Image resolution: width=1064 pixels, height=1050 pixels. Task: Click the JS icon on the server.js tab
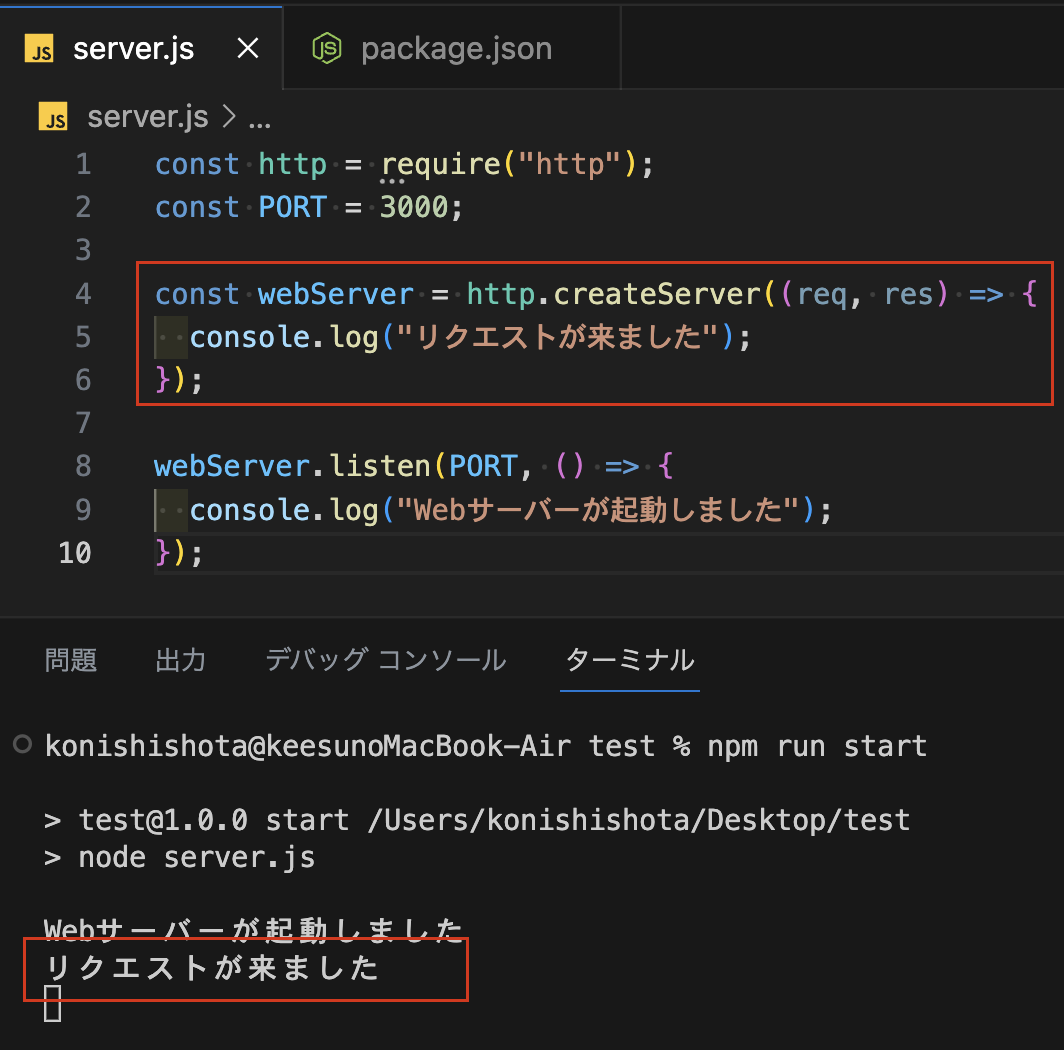pyautogui.click(x=38, y=47)
